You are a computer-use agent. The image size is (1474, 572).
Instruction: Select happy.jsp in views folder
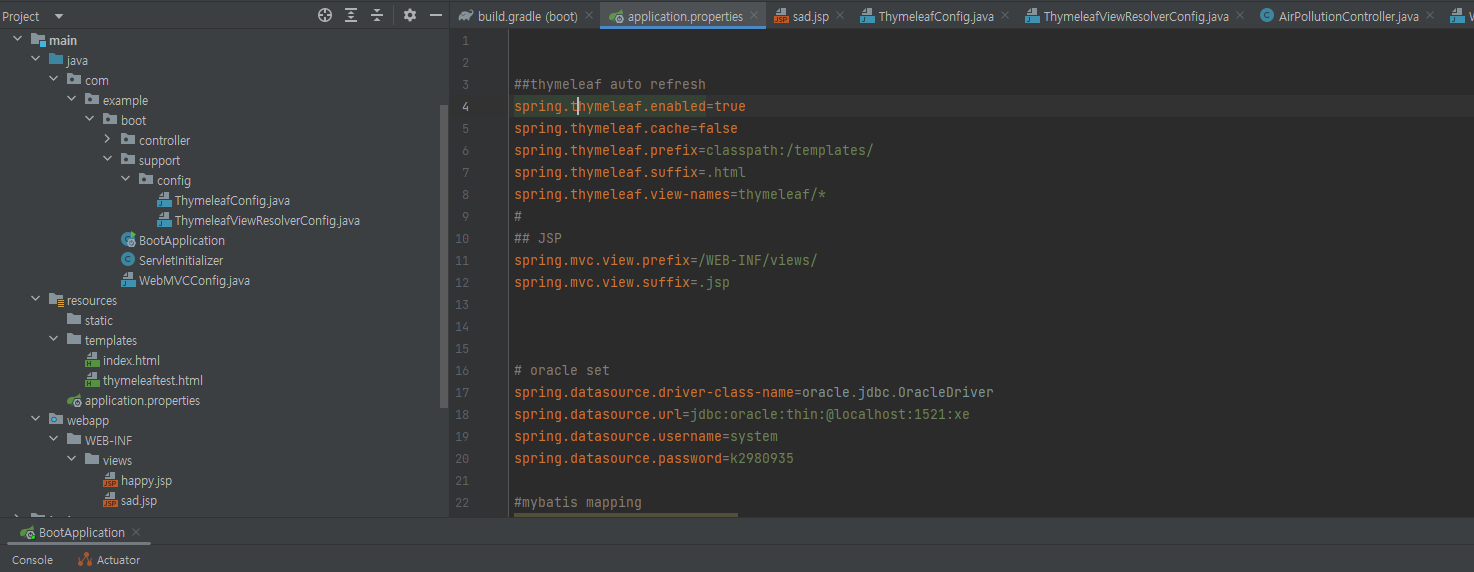point(146,480)
